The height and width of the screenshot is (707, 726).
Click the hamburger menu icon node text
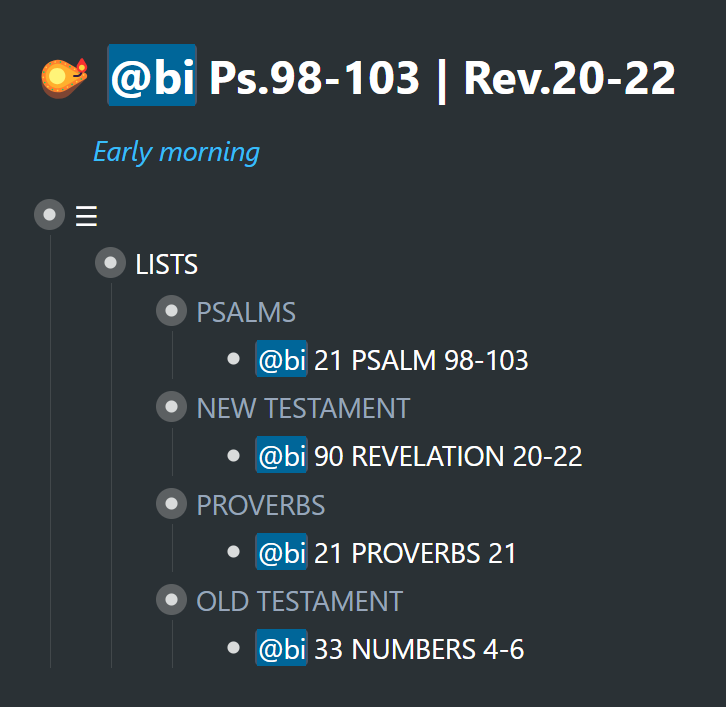pos(87,216)
